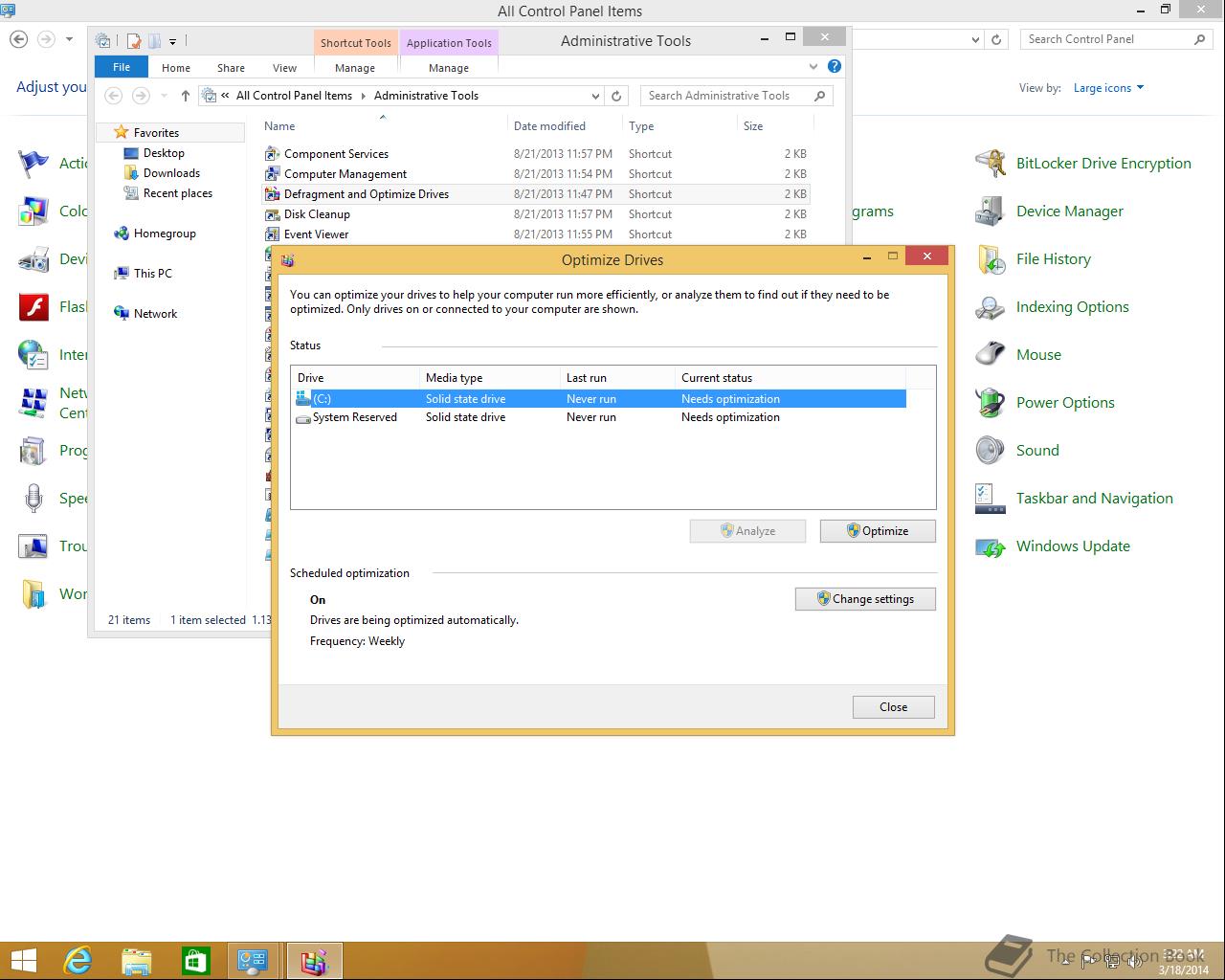Image resolution: width=1225 pixels, height=980 pixels.
Task: Expand Administrative Tools address bar dropdown
Action: (x=595, y=96)
